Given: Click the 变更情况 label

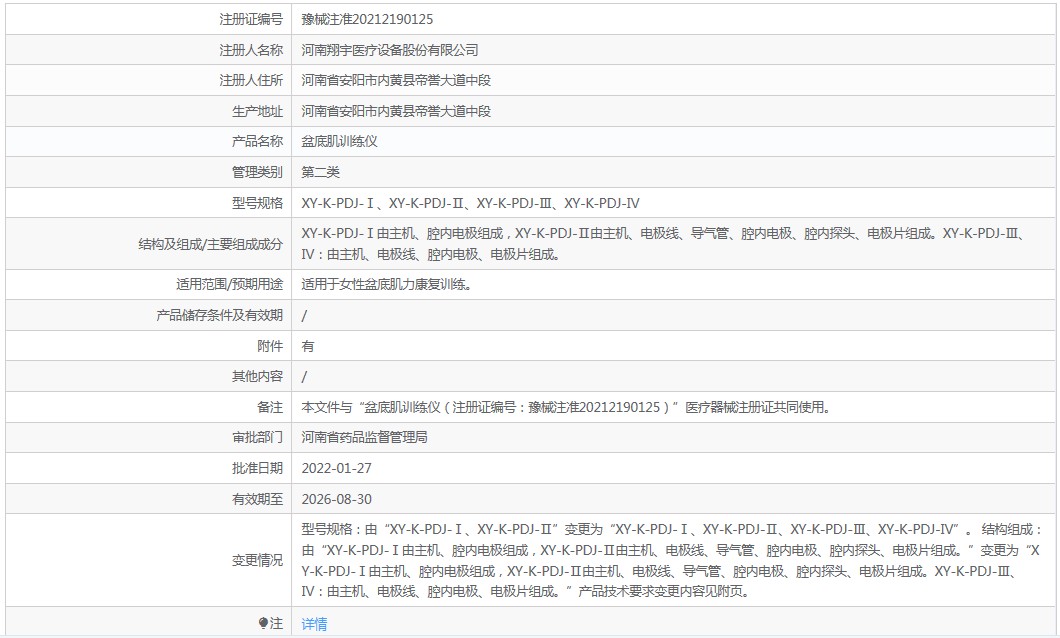Looking at the screenshot, I should coord(258,560).
